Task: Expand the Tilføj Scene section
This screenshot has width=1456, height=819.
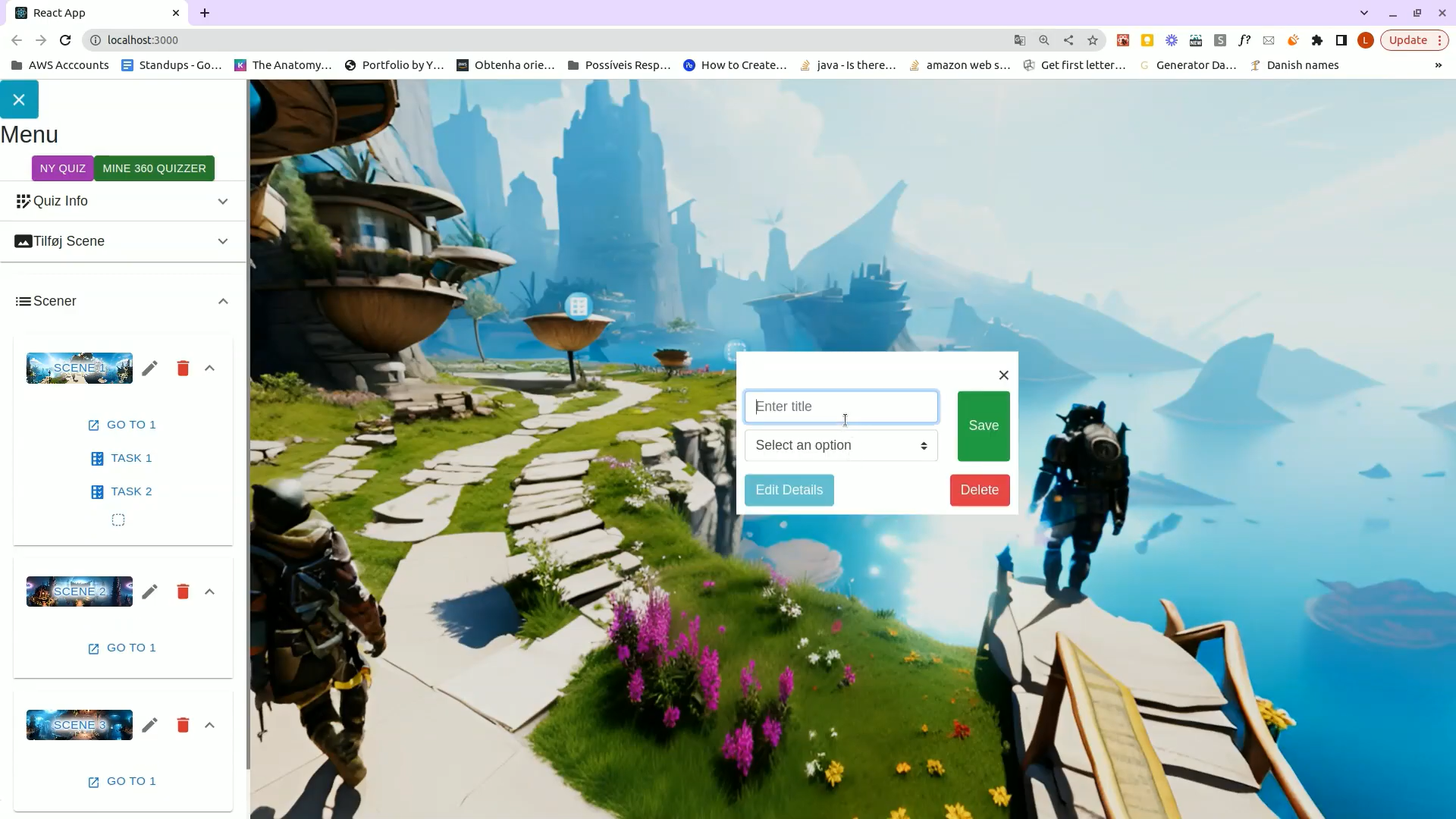Action: tap(123, 241)
